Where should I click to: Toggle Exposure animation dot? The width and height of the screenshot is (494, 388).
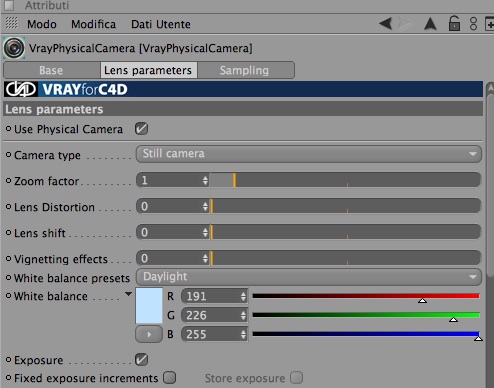(x=8, y=360)
